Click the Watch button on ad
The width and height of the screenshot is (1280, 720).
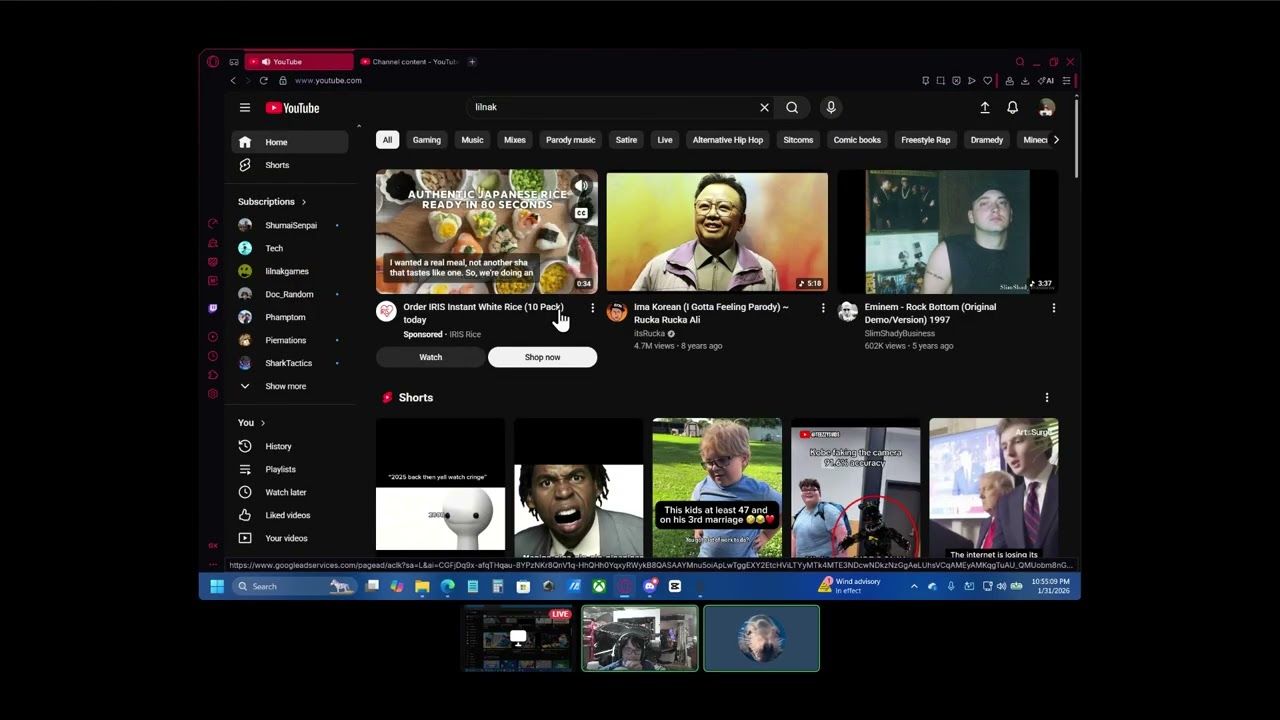coord(431,357)
